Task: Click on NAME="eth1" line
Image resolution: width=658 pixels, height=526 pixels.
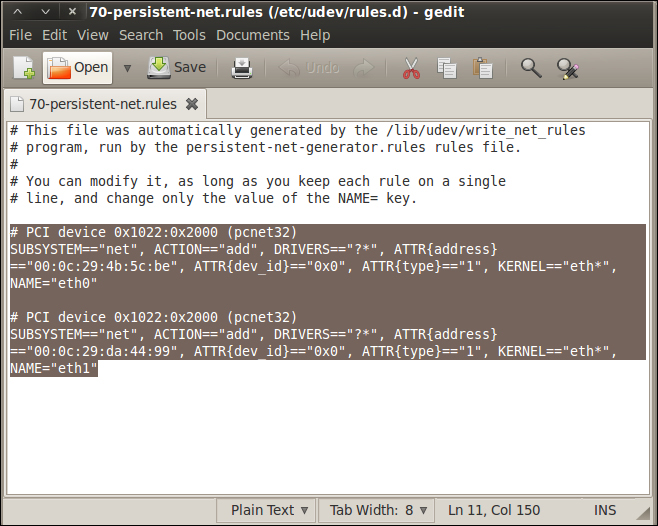Action: click(53, 368)
